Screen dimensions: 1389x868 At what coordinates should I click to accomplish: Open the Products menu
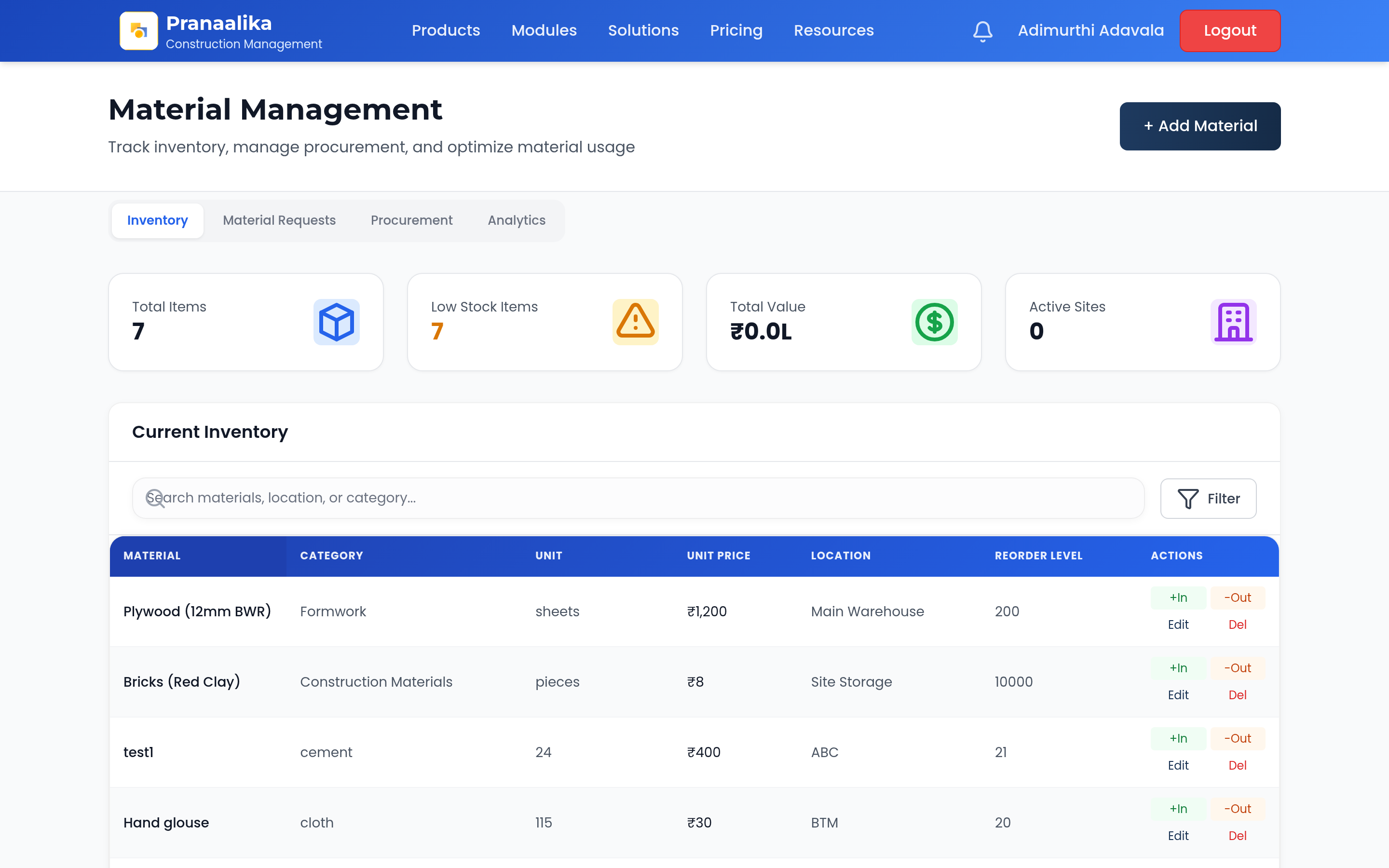click(x=446, y=30)
